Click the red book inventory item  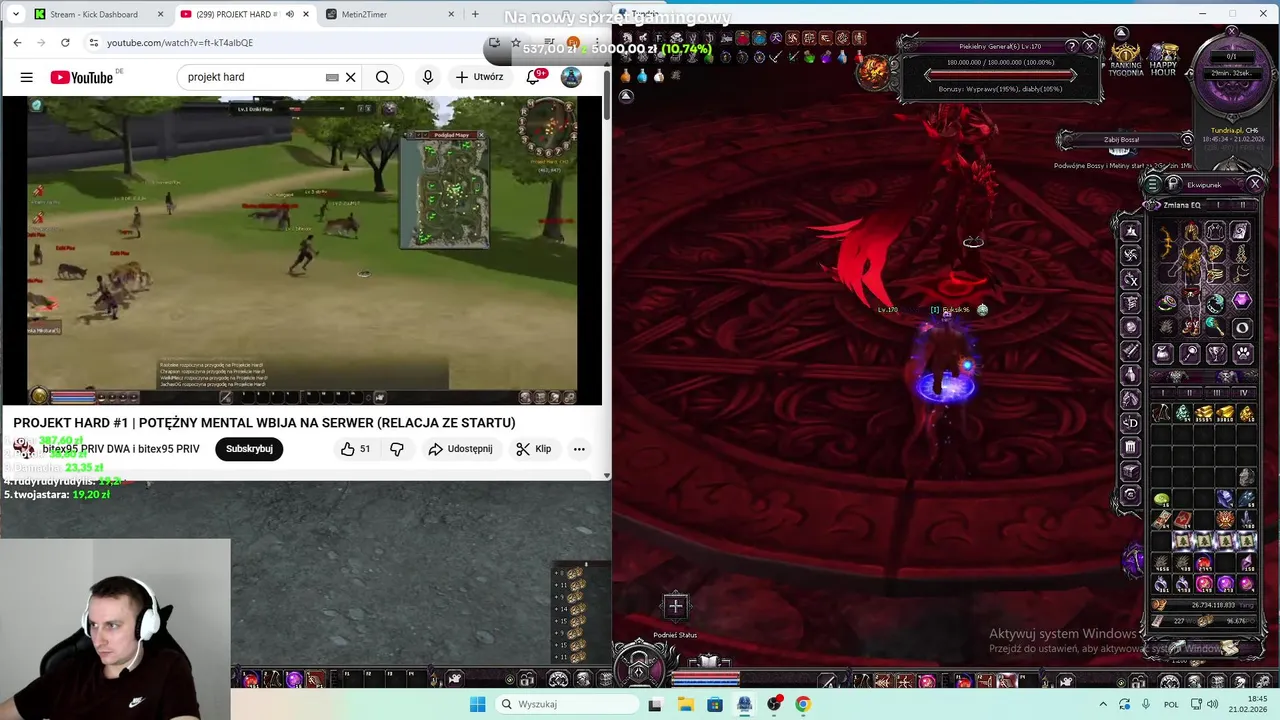[x=1183, y=520]
